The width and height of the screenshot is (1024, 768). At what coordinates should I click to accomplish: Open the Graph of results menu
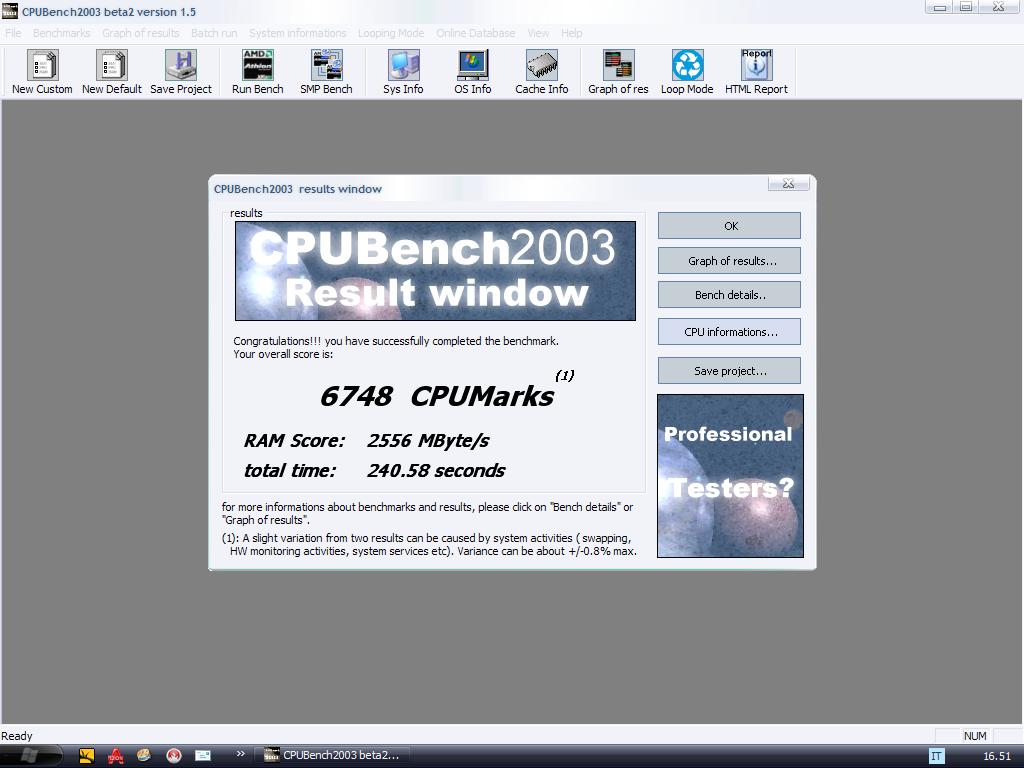pos(140,33)
